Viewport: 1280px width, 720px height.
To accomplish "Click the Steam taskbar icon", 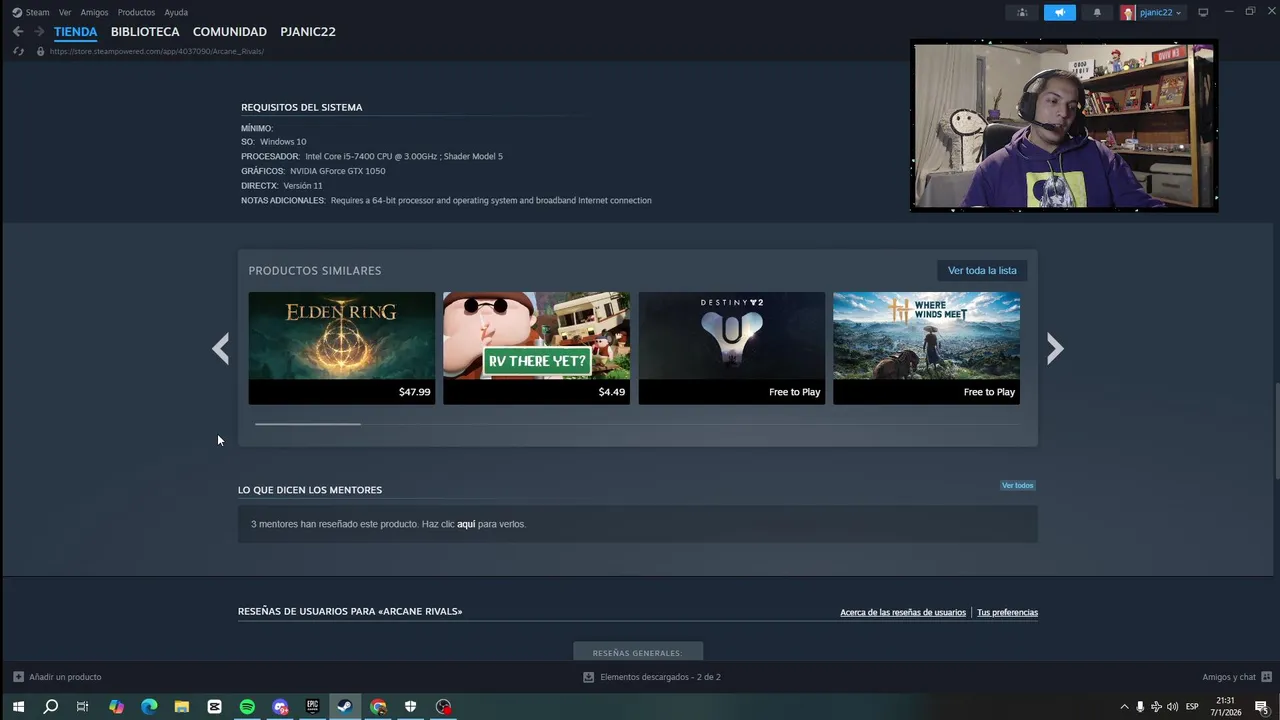I will (x=345, y=707).
